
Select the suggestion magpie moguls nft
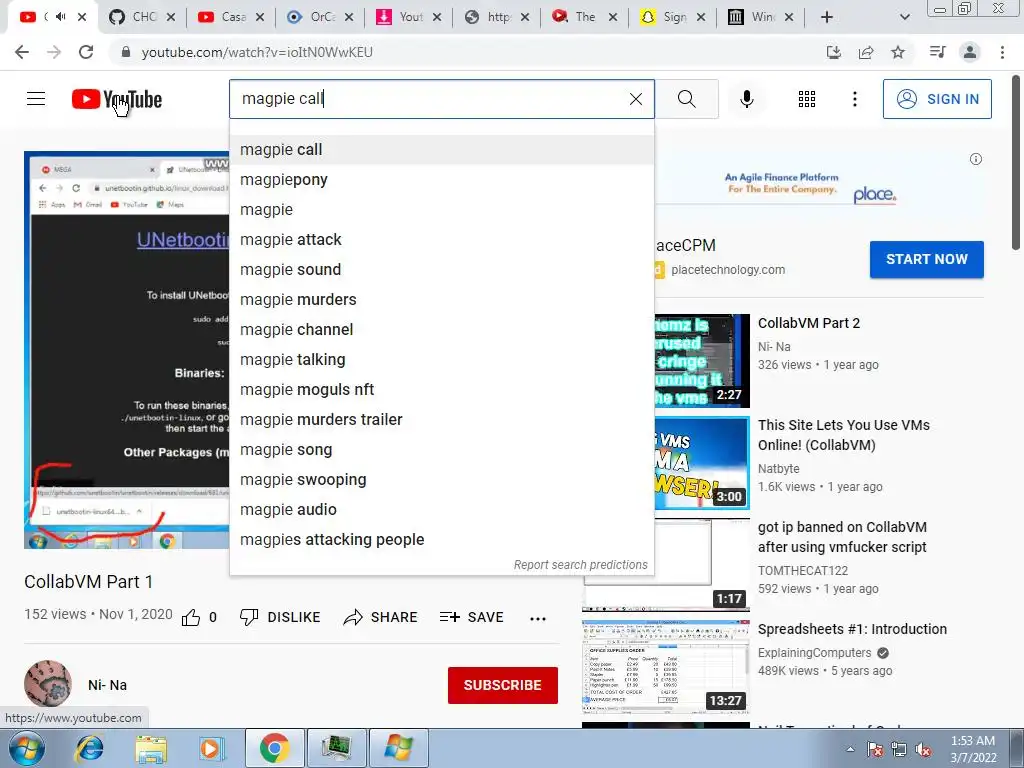click(441, 389)
